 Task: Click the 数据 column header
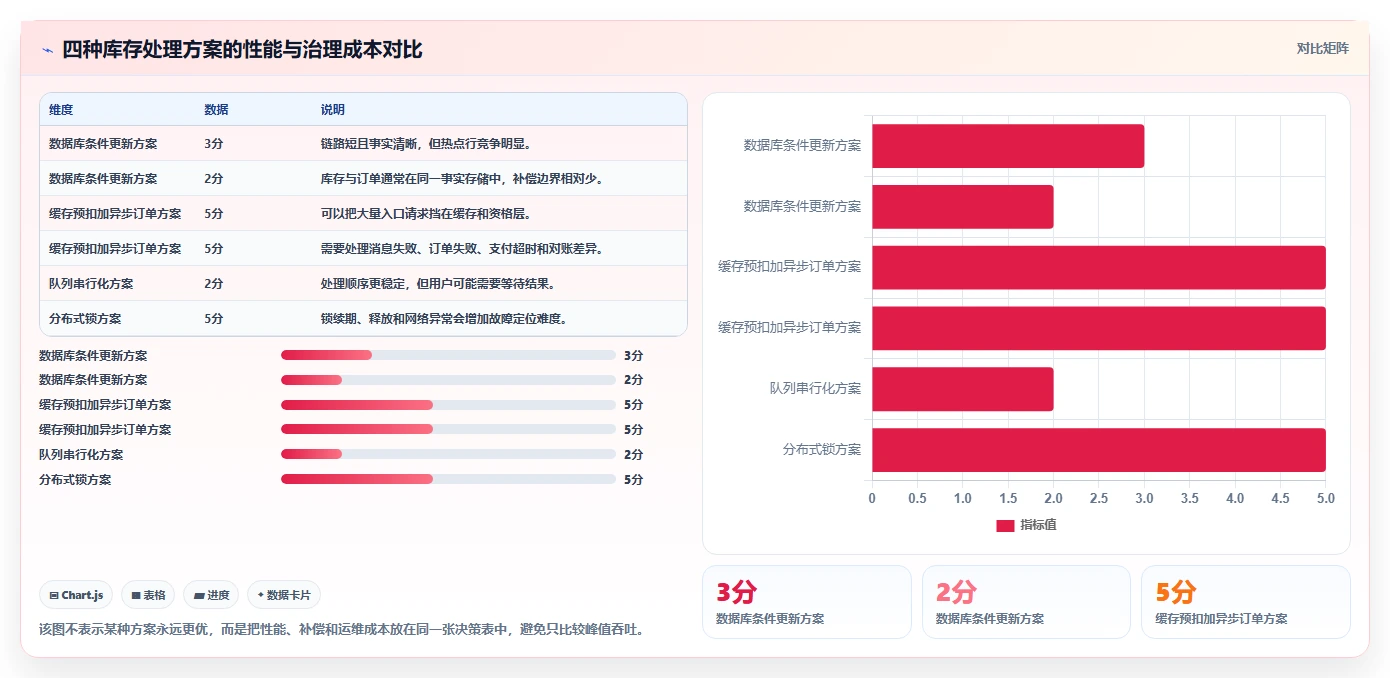pos(216,110)
